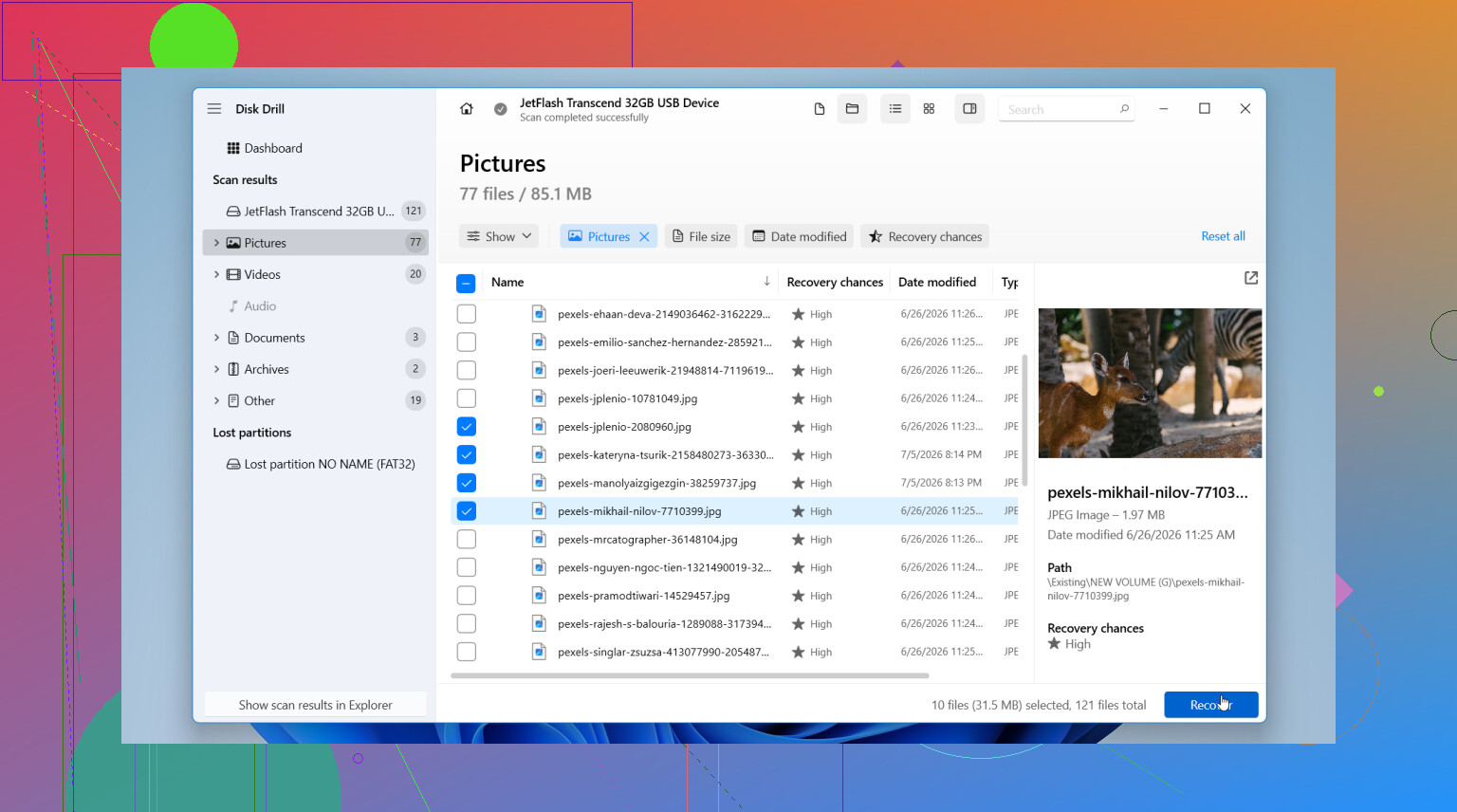Switch to folder view icon in toolbar
Image resolution: width=1457 pixels, height=812 pixels.
tap(852, 109)
